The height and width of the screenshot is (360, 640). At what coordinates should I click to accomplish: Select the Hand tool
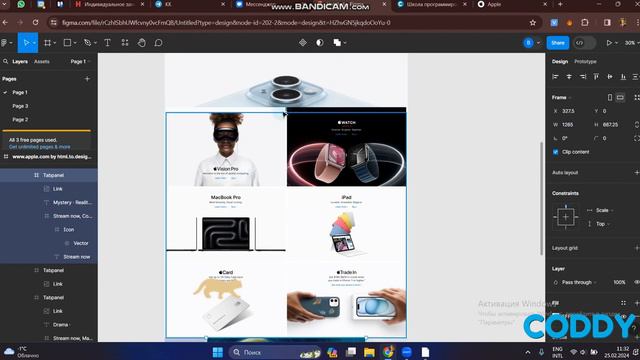tap(142, 42)
